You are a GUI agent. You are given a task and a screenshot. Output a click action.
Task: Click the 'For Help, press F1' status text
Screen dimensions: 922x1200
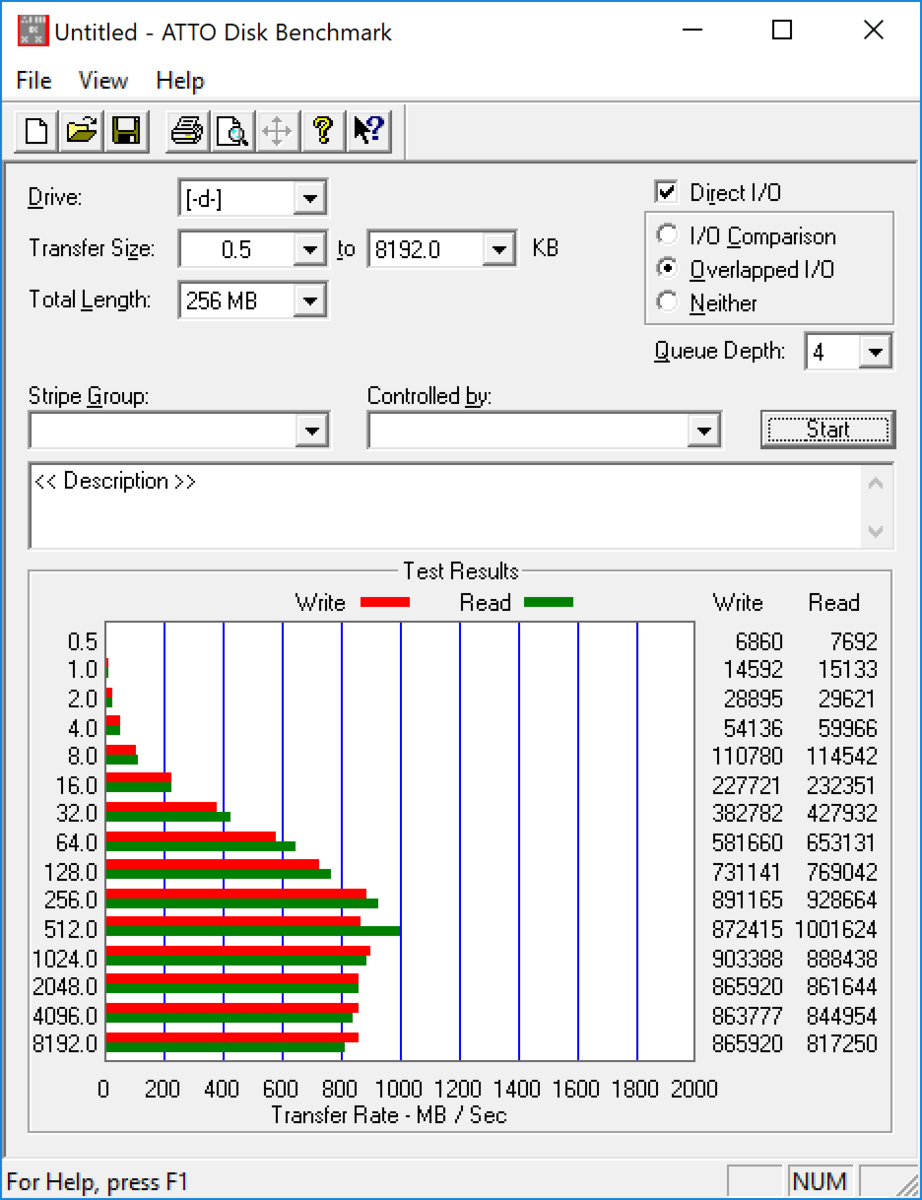pos(97,1182)
